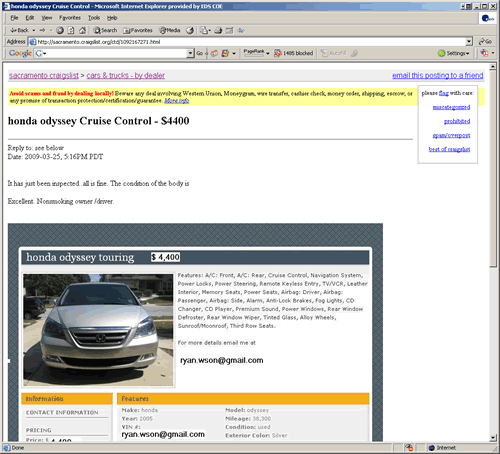The image size is (500, 454).
Task: Click ryan.wson@gmail.com below For more details
Action: (222, 360)
